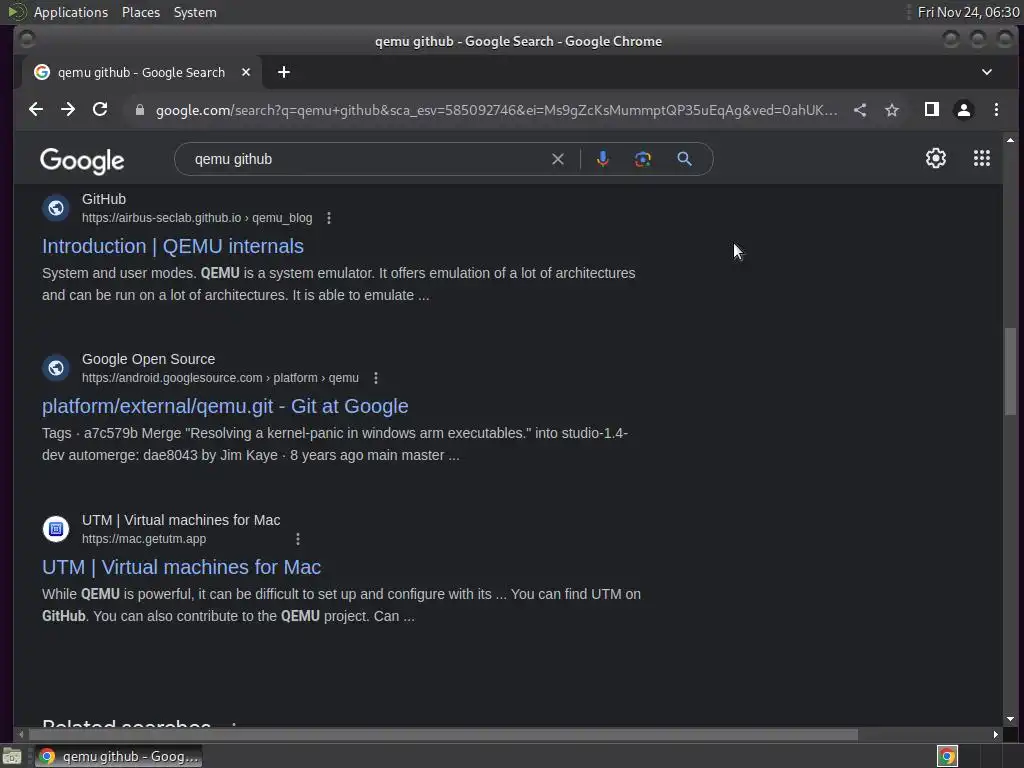The height and width of the screenshot is (768, 1024).
Task: Share this page from the address bar
Action: [860, 110]
